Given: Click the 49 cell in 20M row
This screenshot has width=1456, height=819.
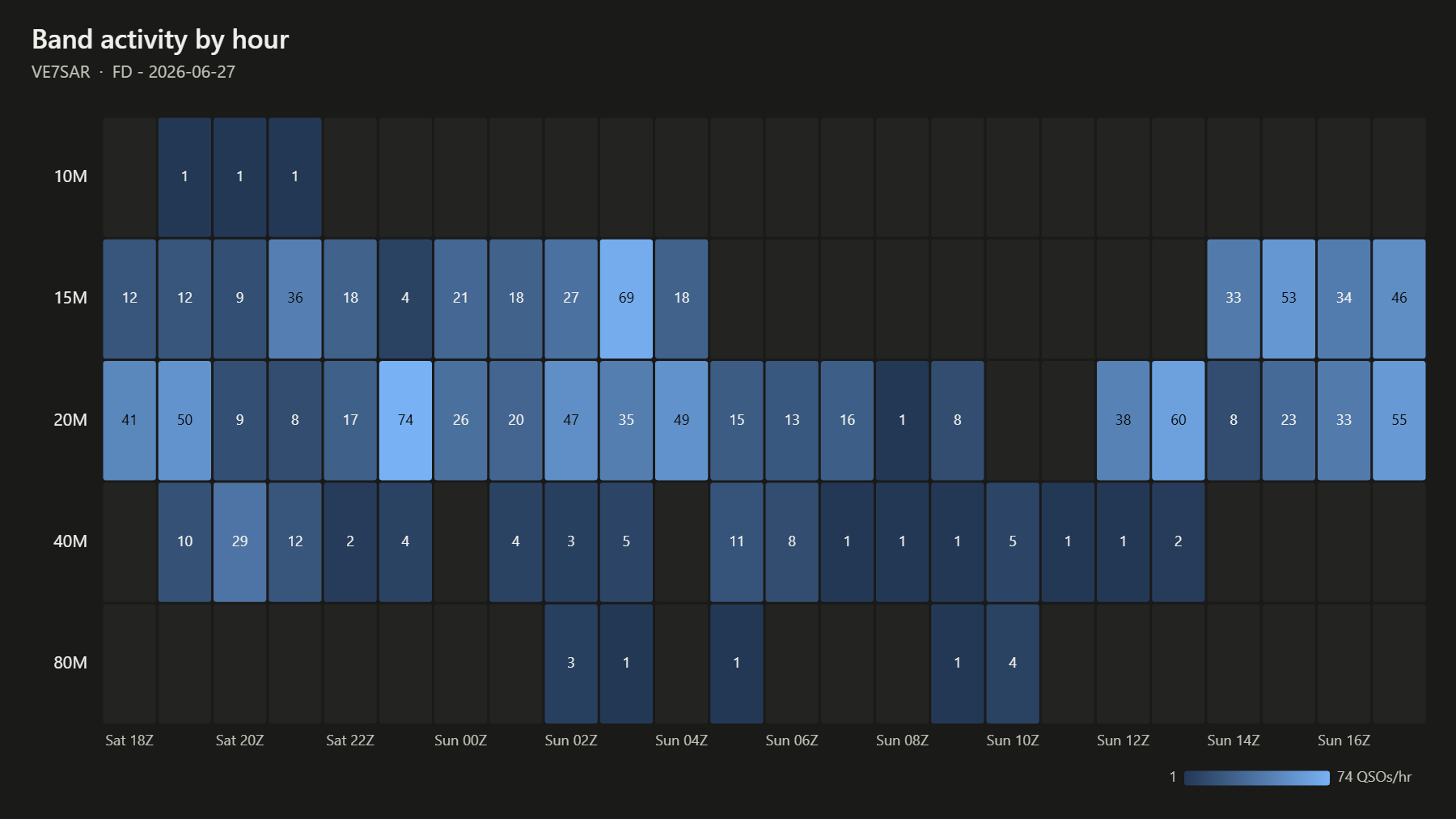Looking at the screenshot, I should point(681,420).
